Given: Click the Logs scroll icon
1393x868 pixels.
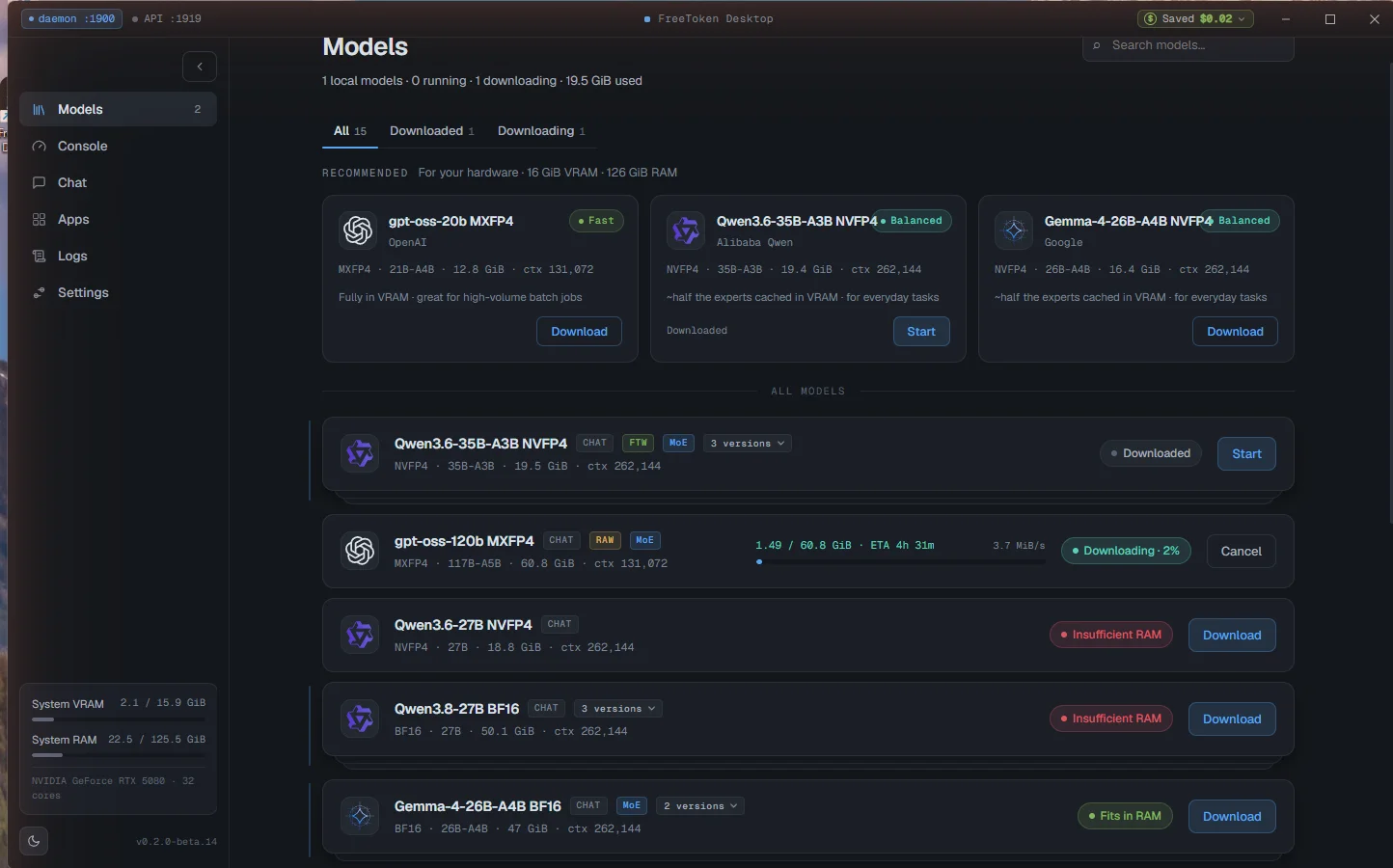Looking at the screenshot, I should [x=39, y=257].
